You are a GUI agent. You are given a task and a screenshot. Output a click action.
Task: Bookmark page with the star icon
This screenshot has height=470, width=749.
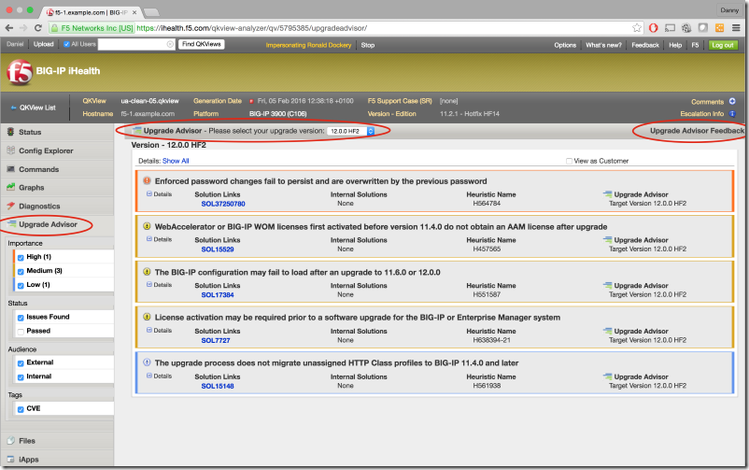pyautogui.click(x=637, y=28)
